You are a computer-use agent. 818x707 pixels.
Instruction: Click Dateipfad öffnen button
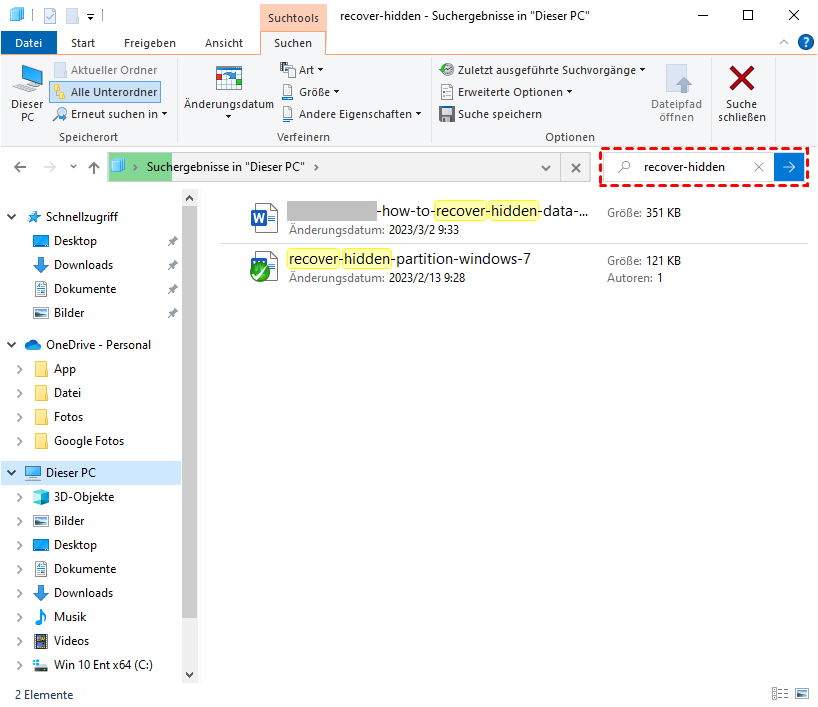point(676,94)
